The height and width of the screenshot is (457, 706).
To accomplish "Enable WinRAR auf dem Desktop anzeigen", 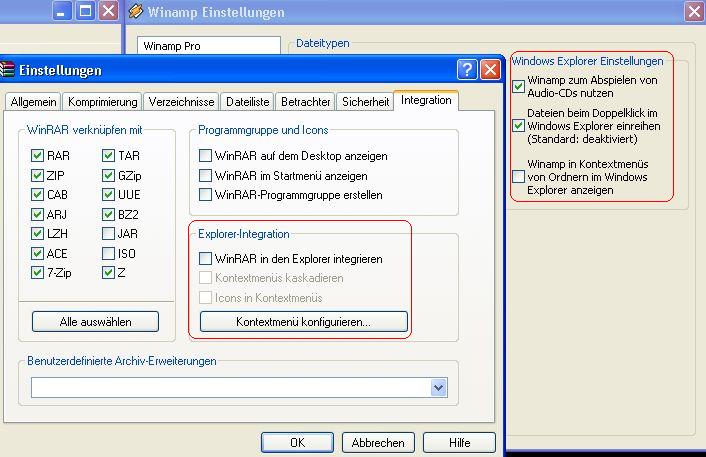I will pyautogui.click(x=205, y=156).
